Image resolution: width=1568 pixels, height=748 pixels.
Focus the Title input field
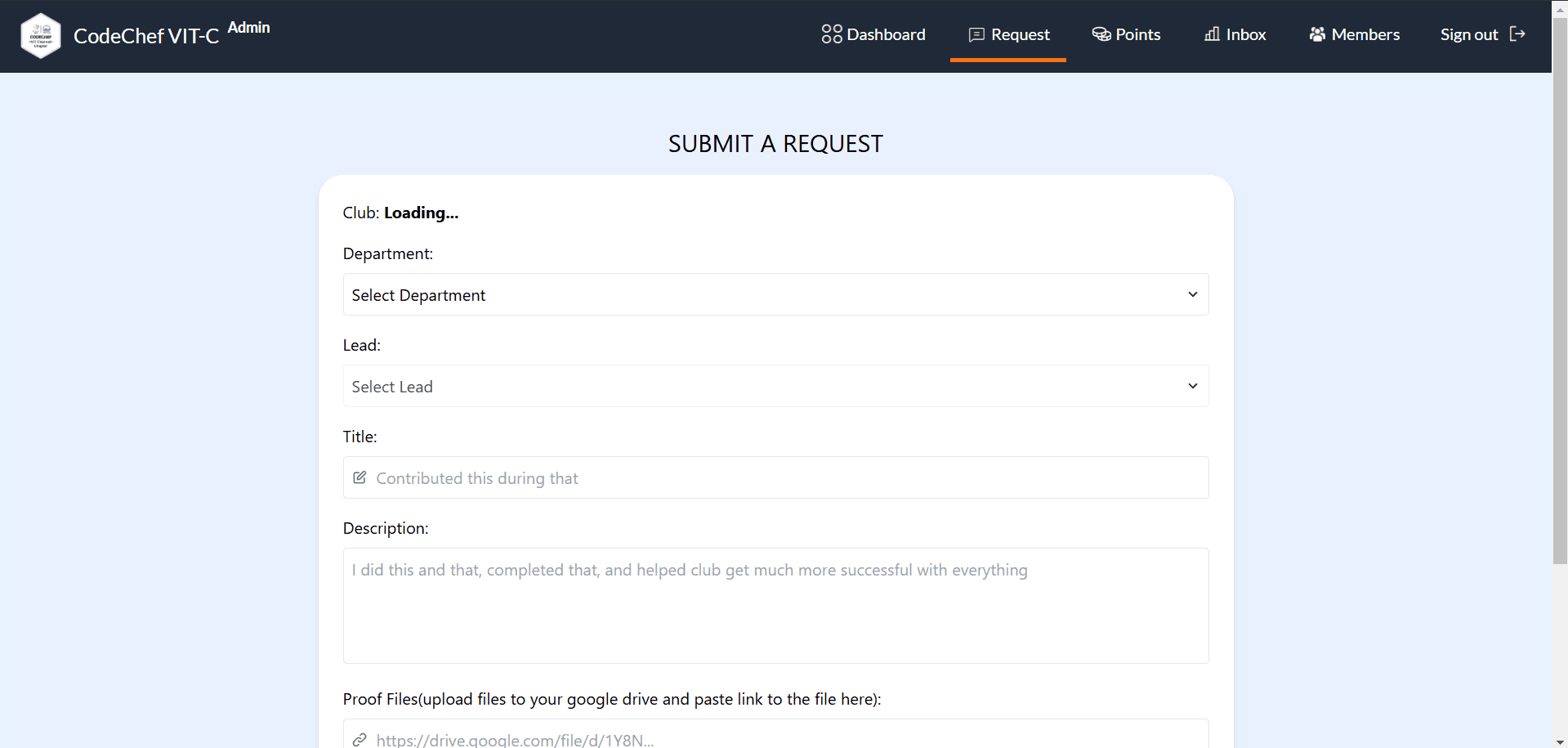775,477
